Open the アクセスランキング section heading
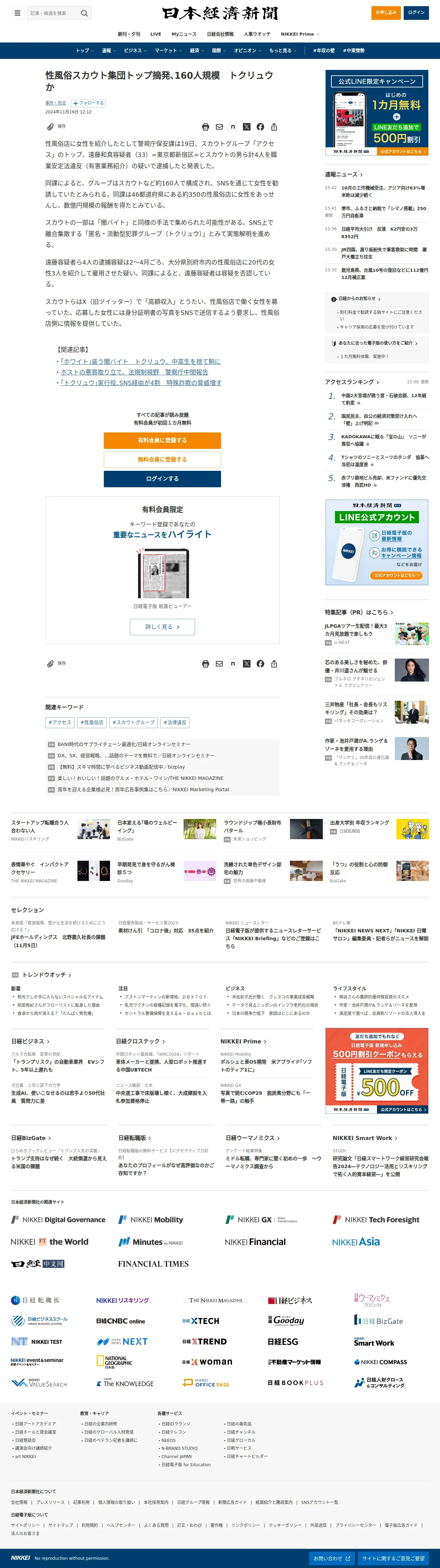The width and height of the screenshot is (440, 1568). coord(352,382)
